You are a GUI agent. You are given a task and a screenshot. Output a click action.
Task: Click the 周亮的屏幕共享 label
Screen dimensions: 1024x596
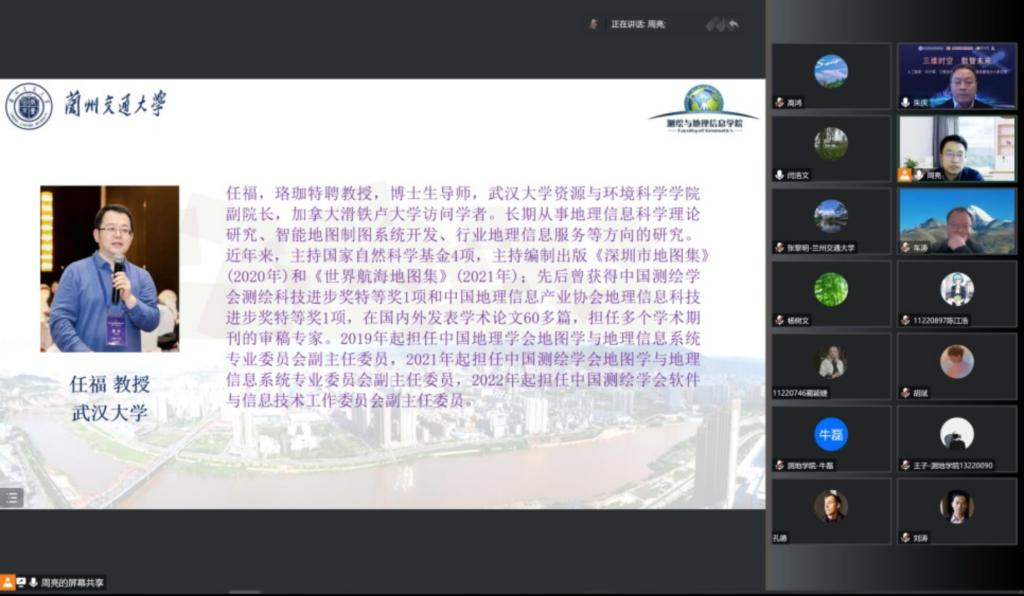(72, 582)
